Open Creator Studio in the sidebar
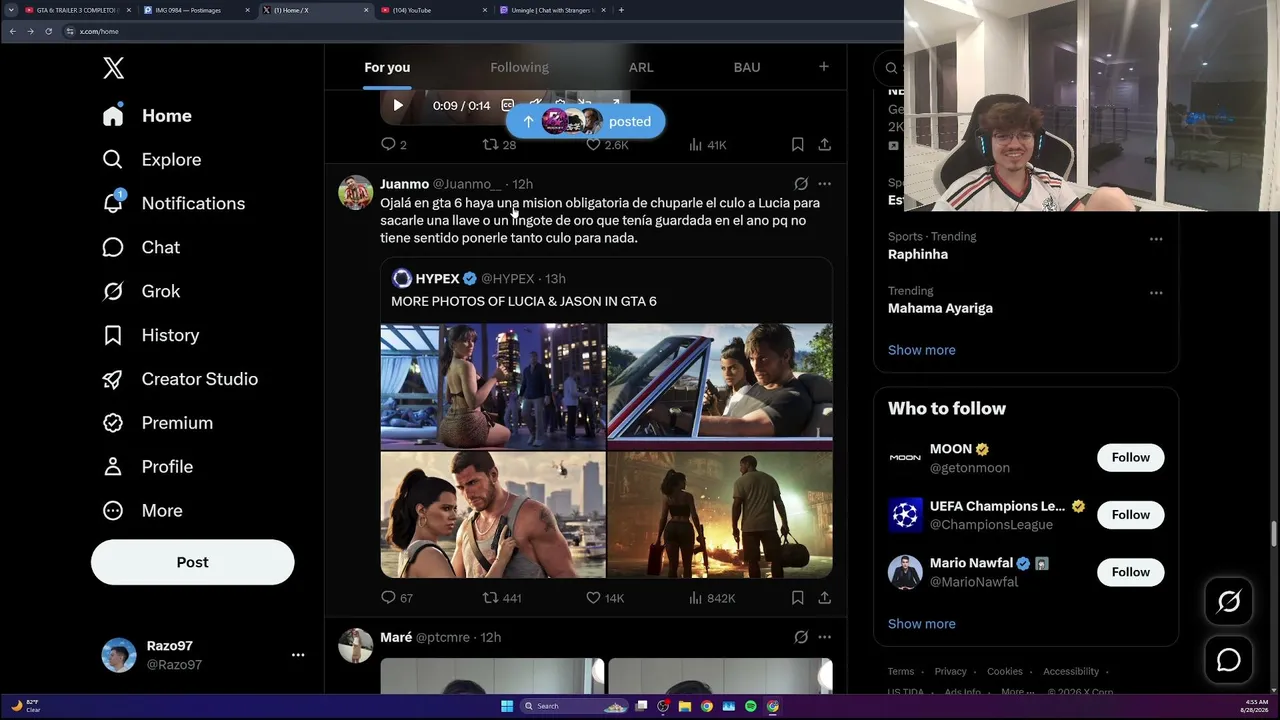This screenshot has height=720, width=1280. point(180,379)
